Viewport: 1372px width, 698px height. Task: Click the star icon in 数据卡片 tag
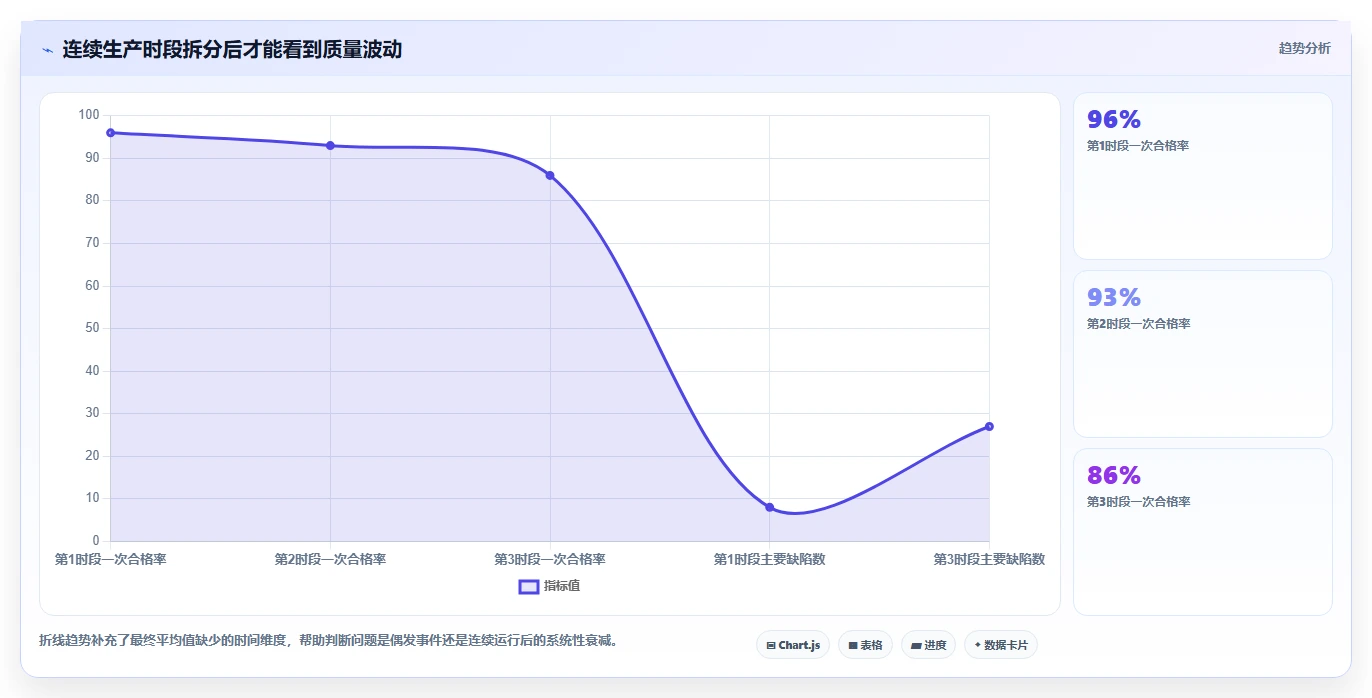[977, 645]
